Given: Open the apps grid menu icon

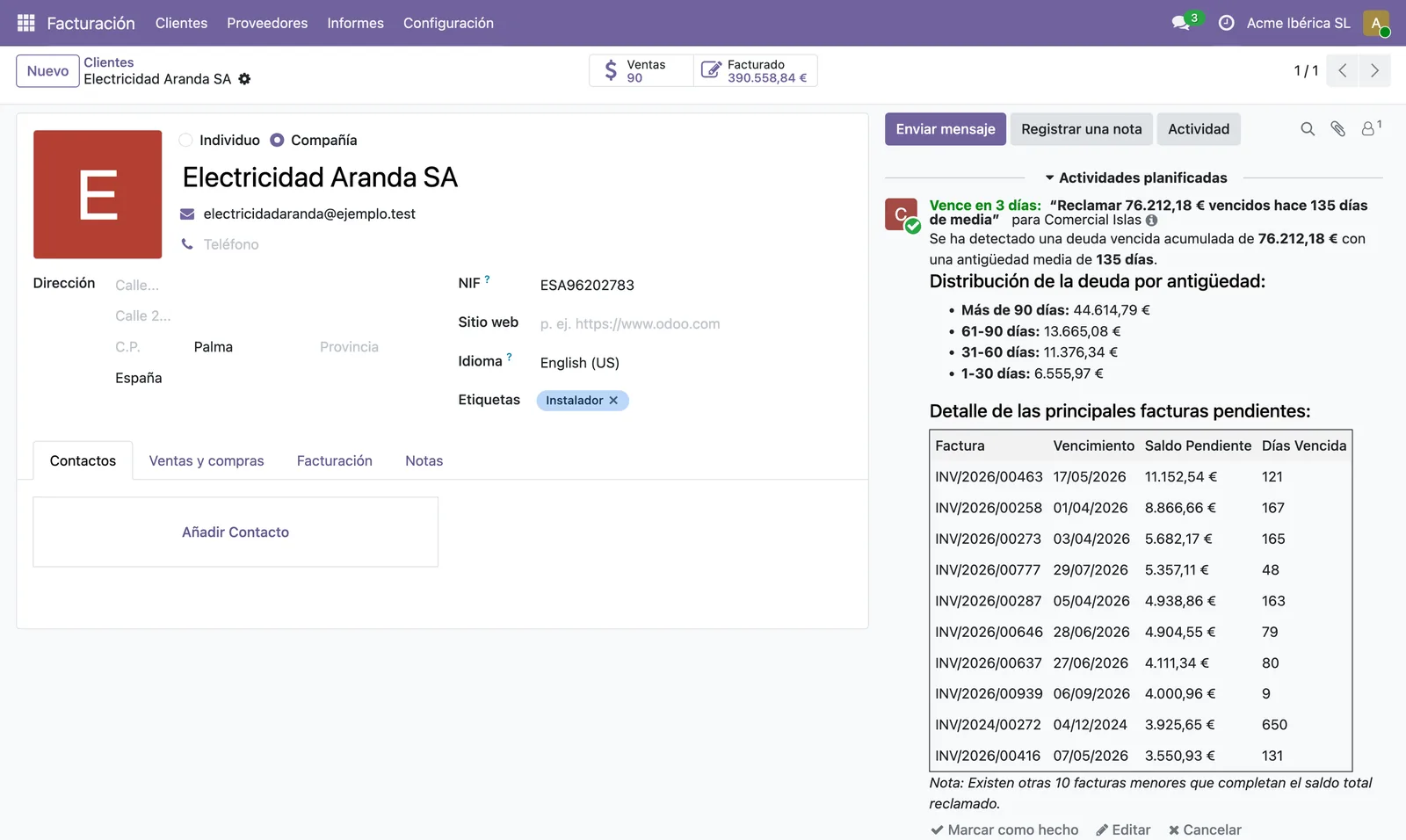Looking at the screenshot, I should 26,23.
